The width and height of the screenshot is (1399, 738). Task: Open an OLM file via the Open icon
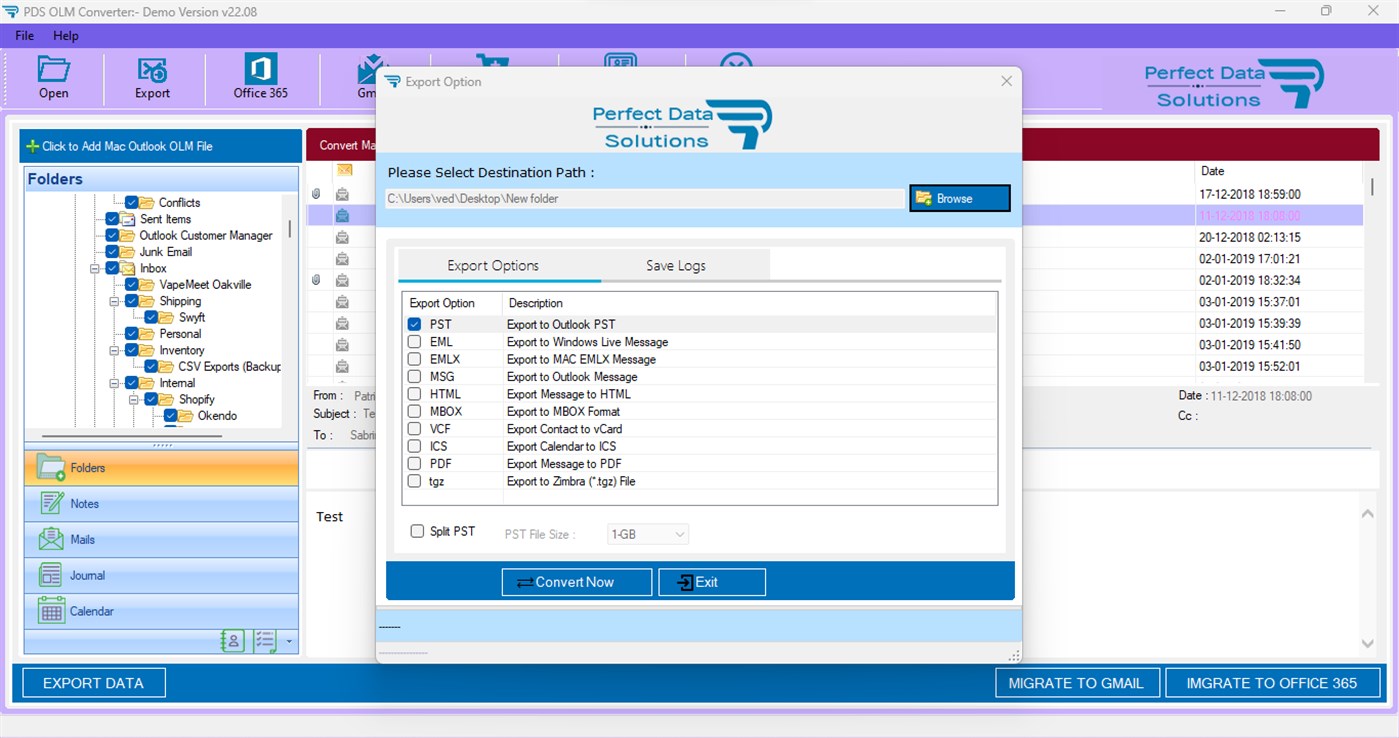53,78
